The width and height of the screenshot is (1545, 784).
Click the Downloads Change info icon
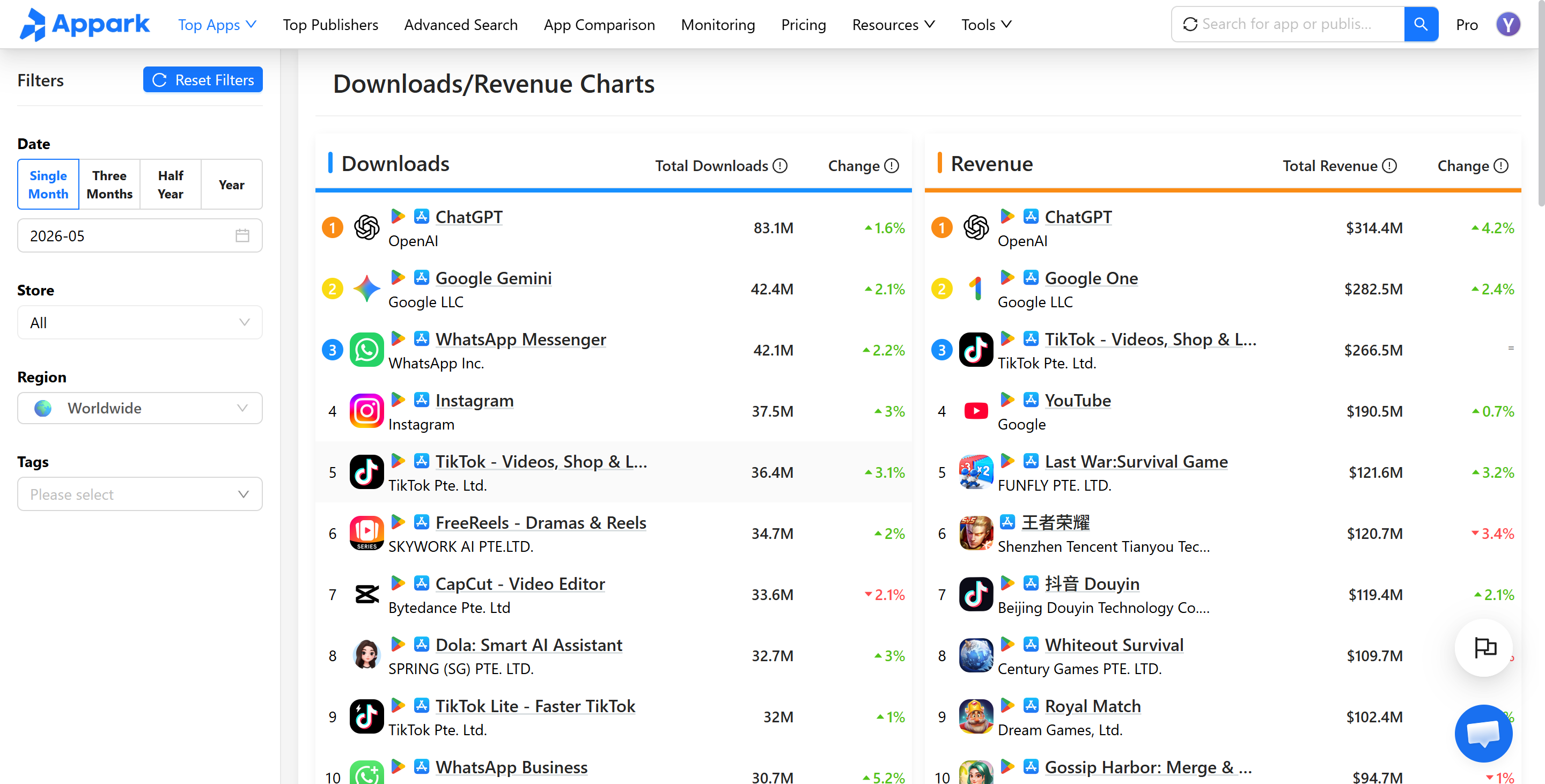[892, 166]
